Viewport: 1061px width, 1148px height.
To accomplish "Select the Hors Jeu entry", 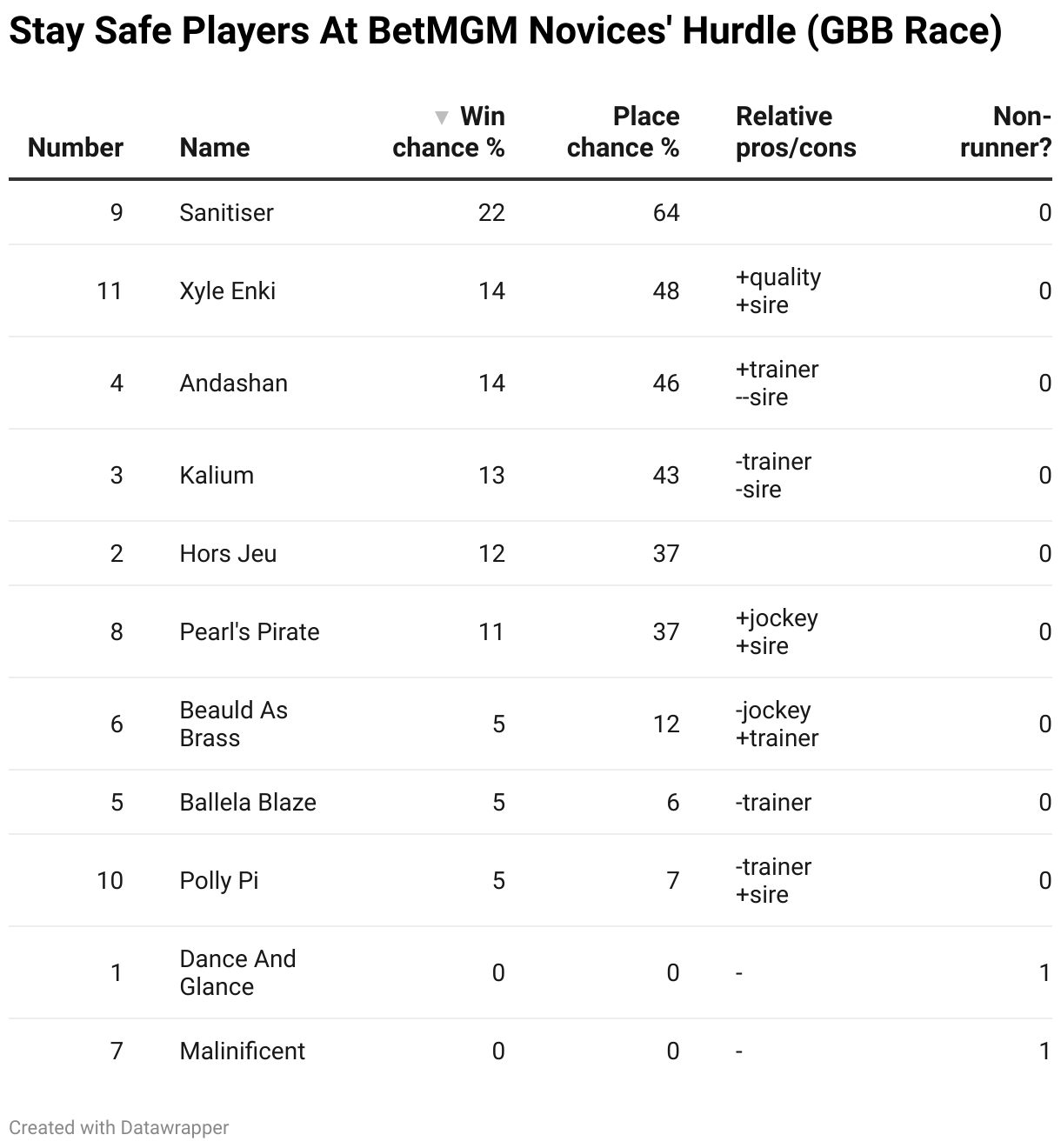I will click(x=228, y=554).
